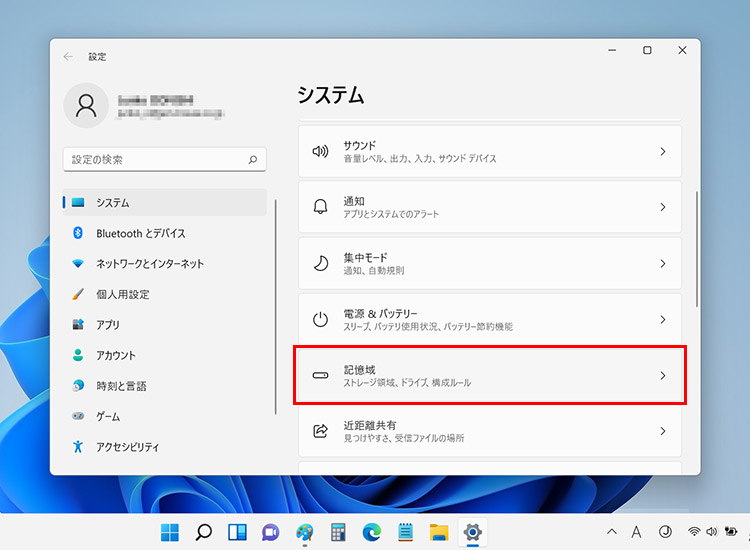
Task: Open アクセシビリティ via its icon
Action: (78, 447)
